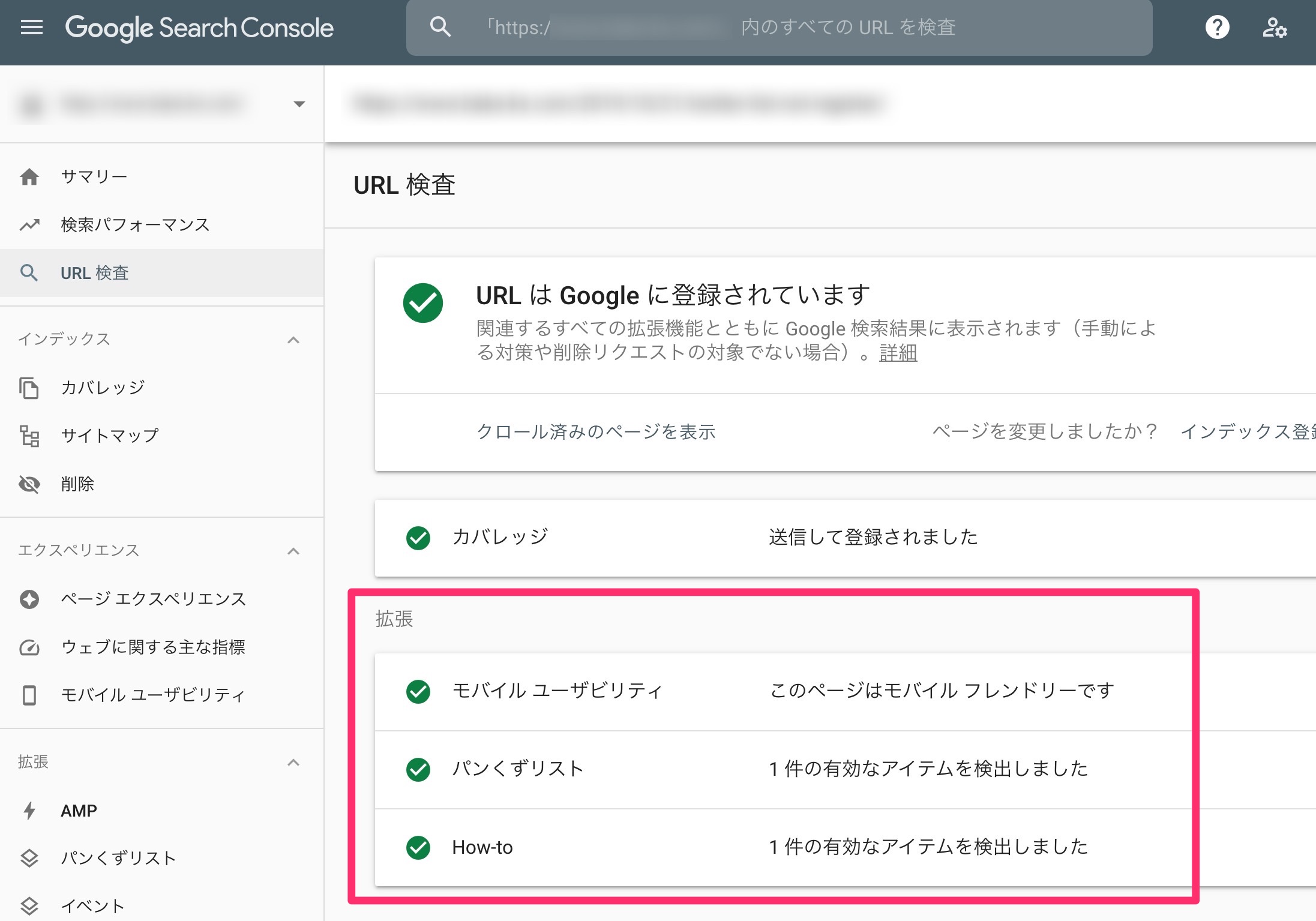
Task: Open ウェブに関する主な指標 report
Action: point(162,647)
